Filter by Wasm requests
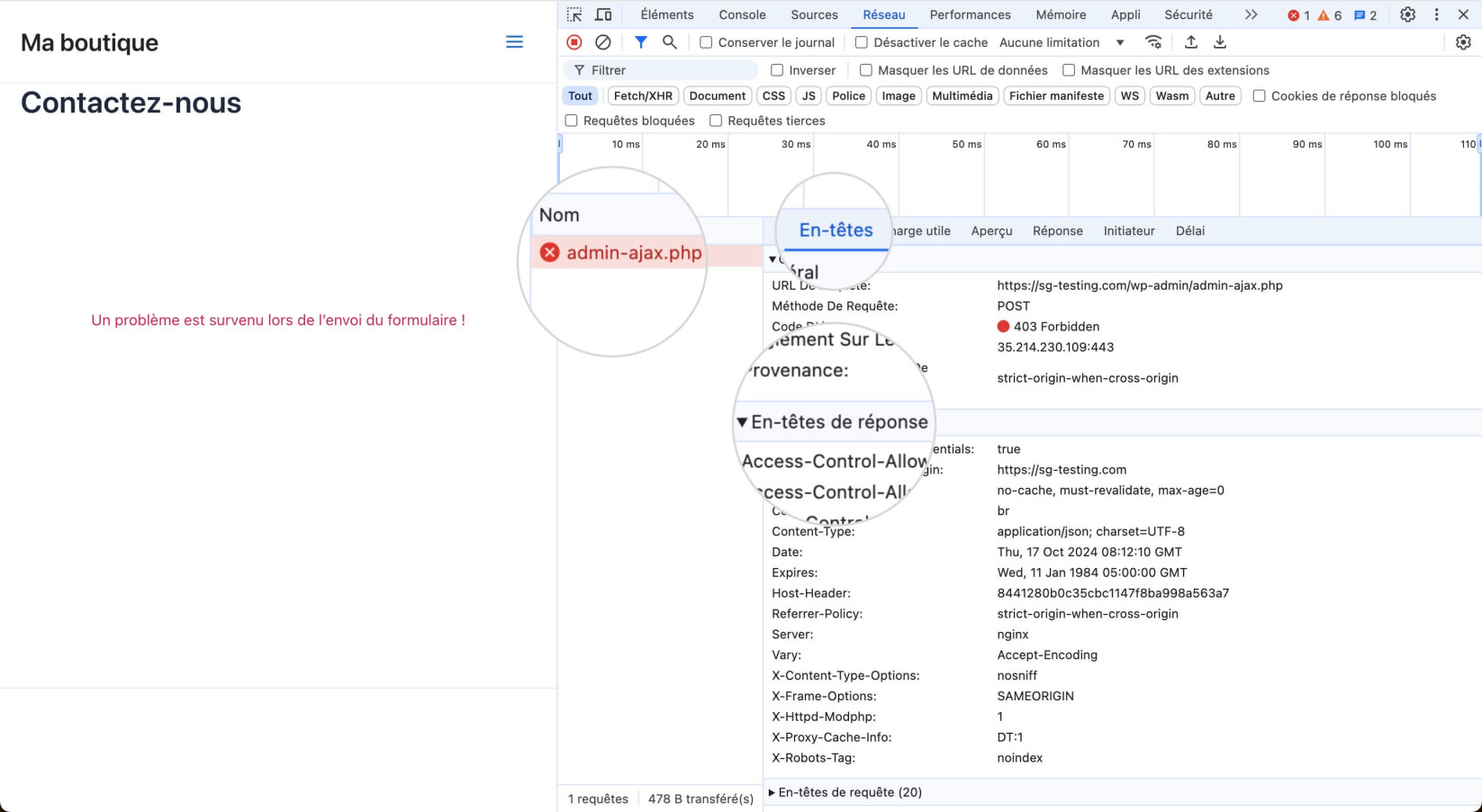Screen dimensions: 1482x812 1172,95
